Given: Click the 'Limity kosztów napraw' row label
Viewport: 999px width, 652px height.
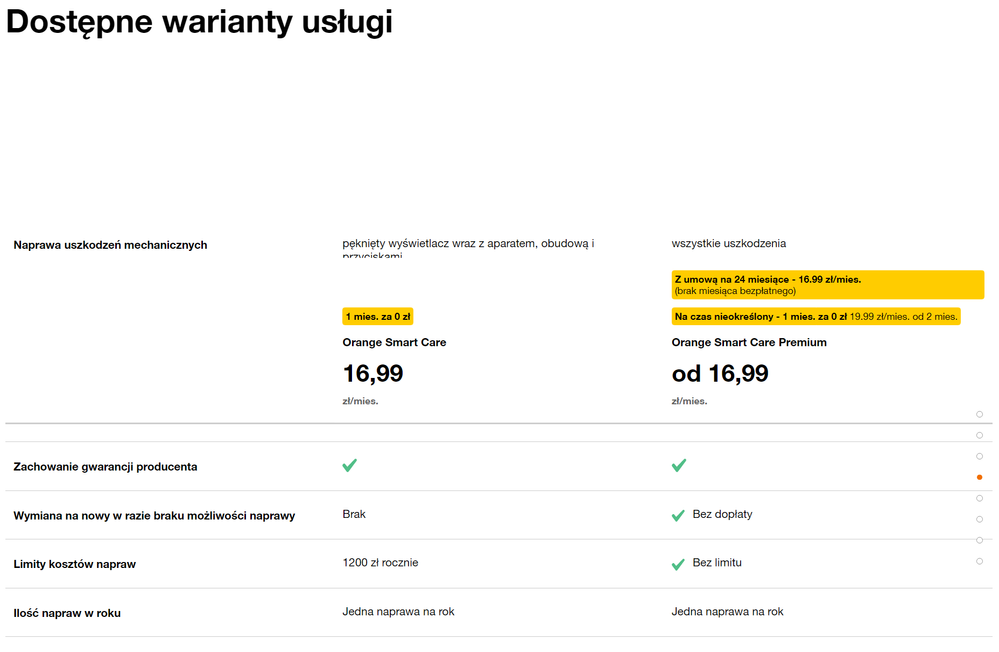Looking at the screenshot, I should click(75, 564).
